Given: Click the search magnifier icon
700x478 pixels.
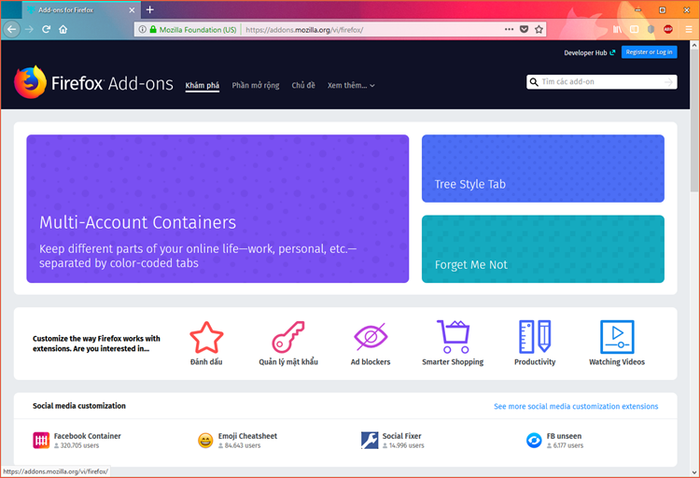Looking at the screenshot, I should pyautogui.click(x=534, y=82).
